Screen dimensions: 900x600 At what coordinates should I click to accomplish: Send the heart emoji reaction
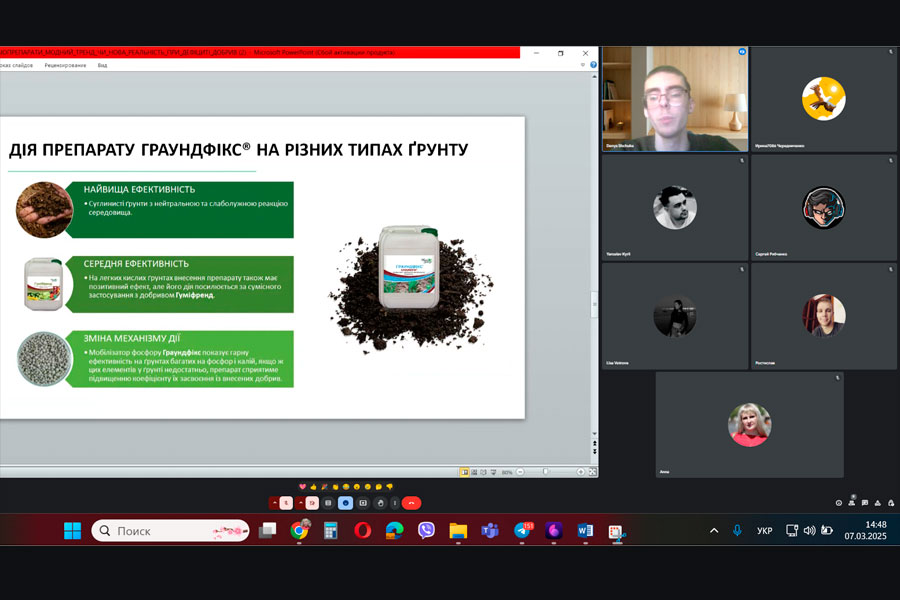click(301, 487)
